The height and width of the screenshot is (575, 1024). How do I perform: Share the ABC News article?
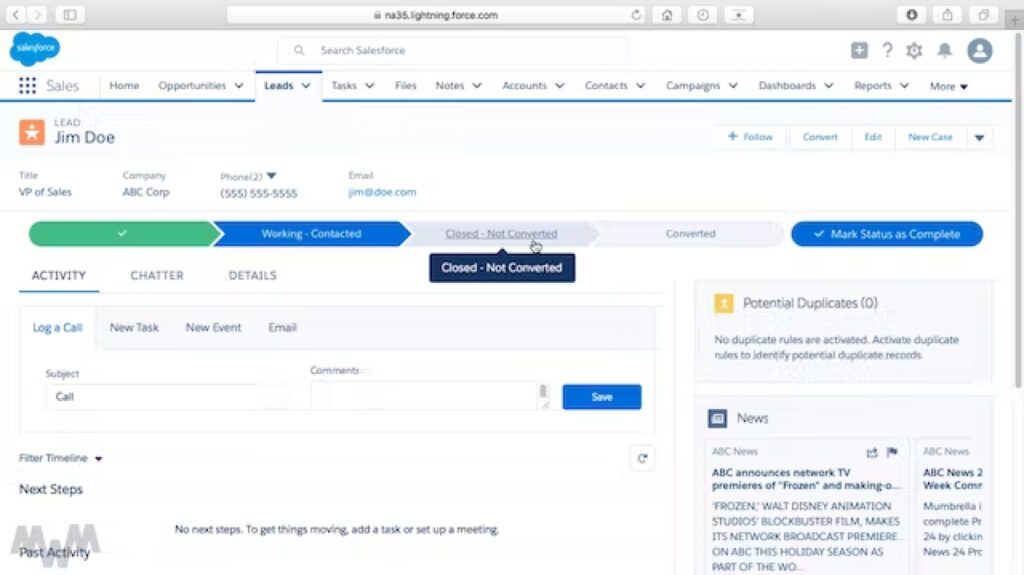[x=872, y=452]
